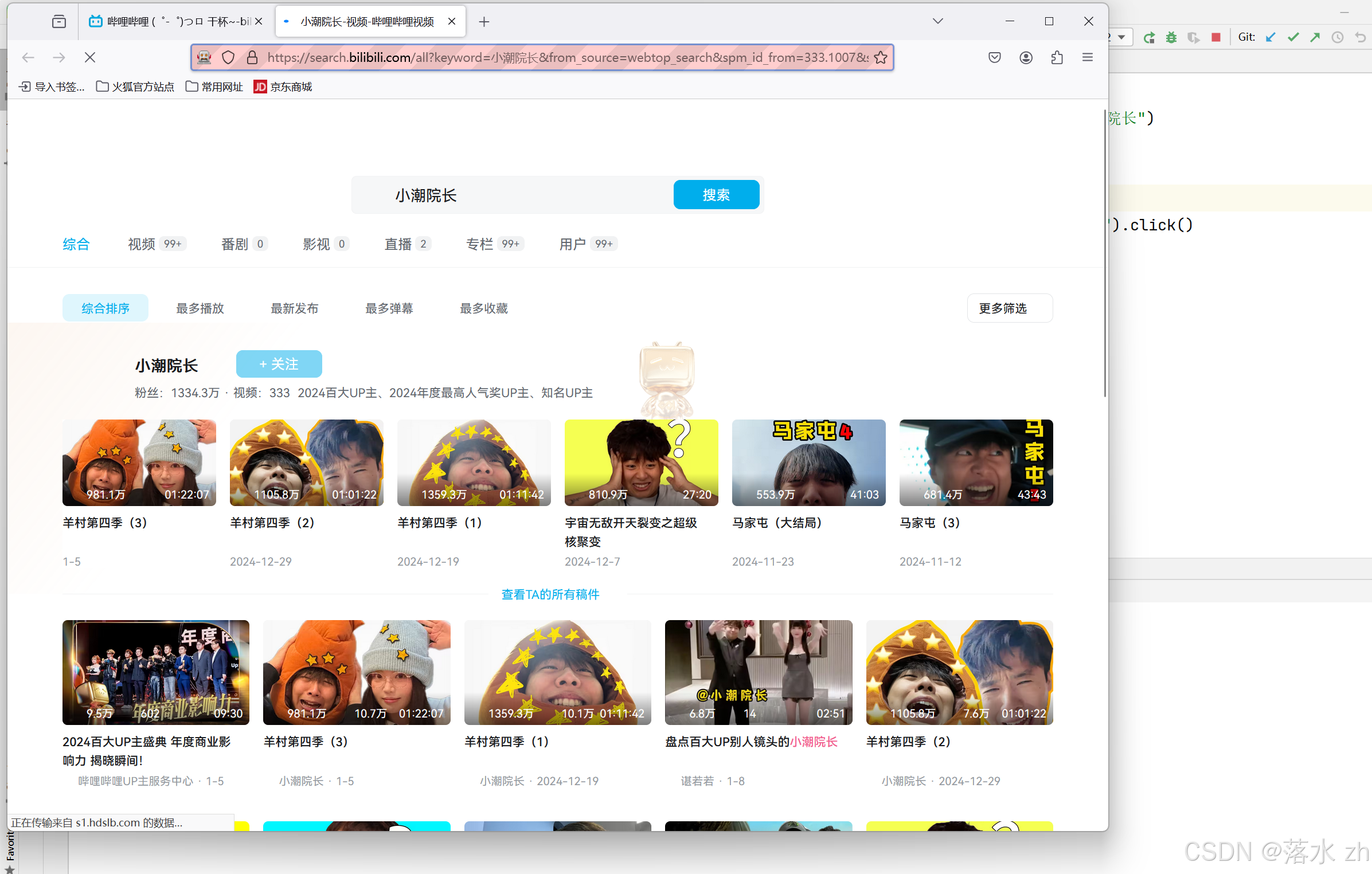Viewport: 1372px width, 874px height.
Task: Select the 直播 search category tab
Action: (408, 244)
